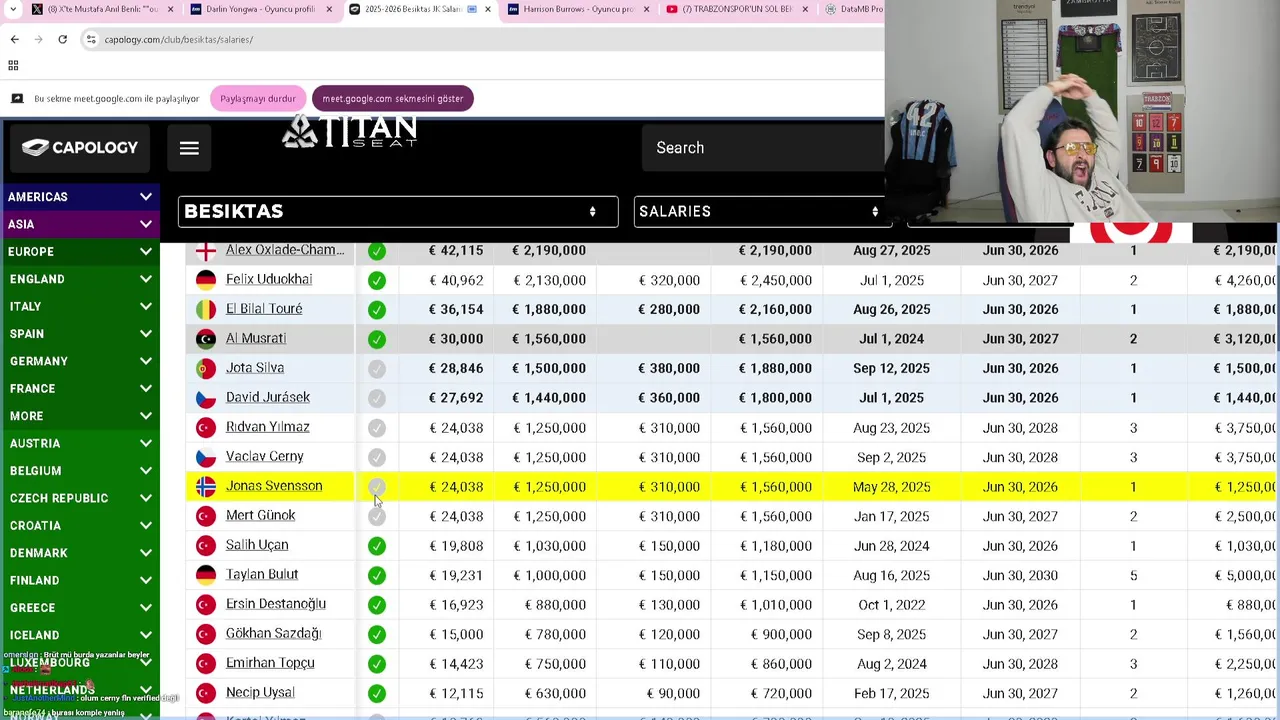Click Al Musrati total gross € 1,560,000

coord(775,339)
